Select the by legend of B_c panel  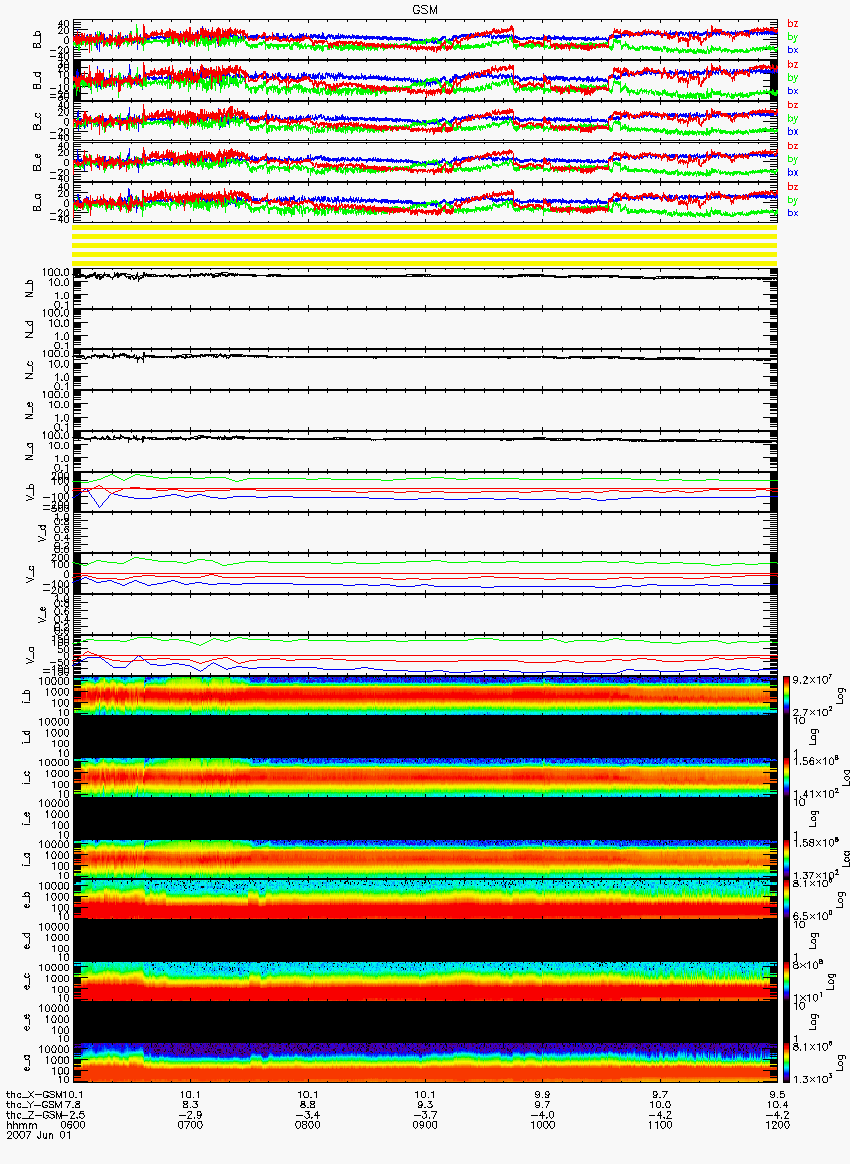792,118
